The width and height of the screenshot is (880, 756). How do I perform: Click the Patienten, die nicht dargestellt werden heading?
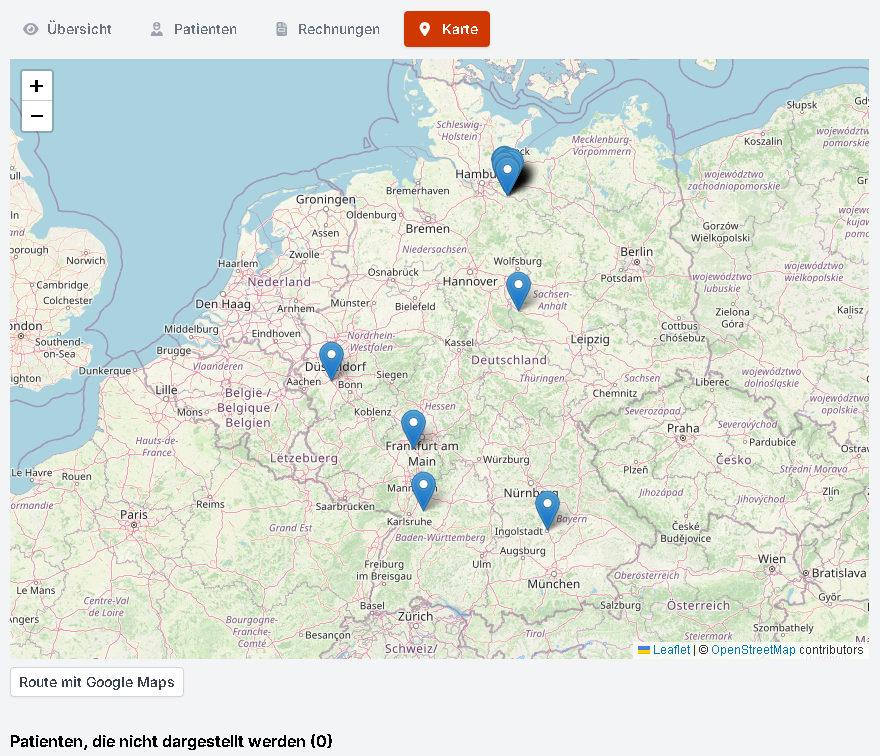(x=171, y=741)
